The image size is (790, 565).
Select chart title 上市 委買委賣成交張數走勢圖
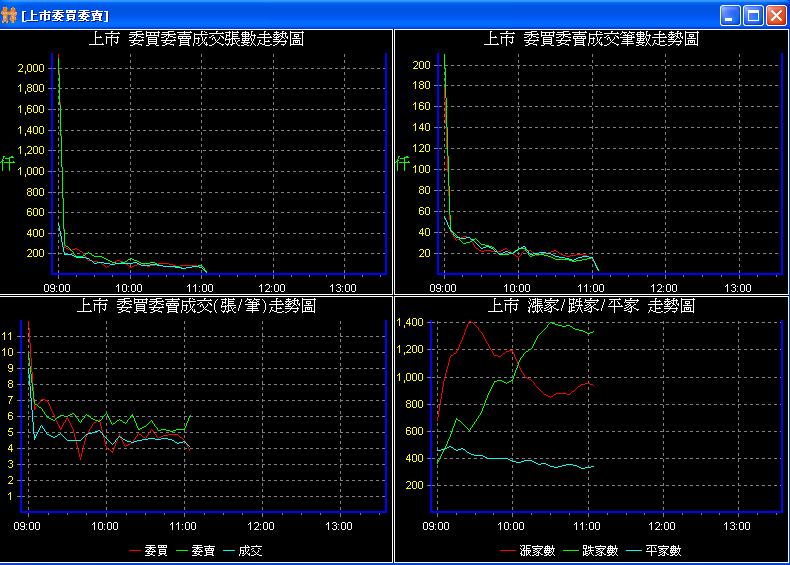click(196, 39)
